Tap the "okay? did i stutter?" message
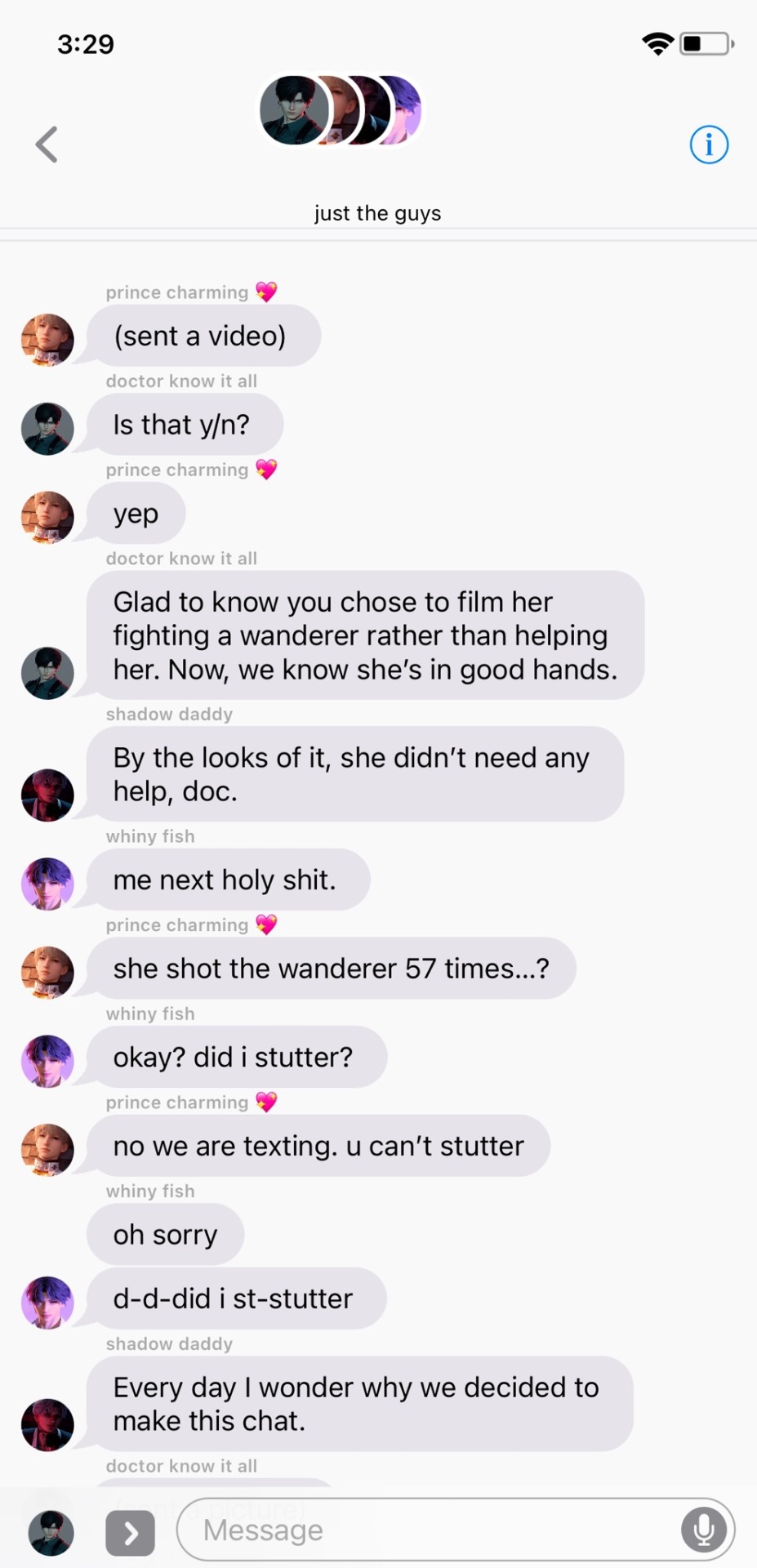 [237, 1057]
